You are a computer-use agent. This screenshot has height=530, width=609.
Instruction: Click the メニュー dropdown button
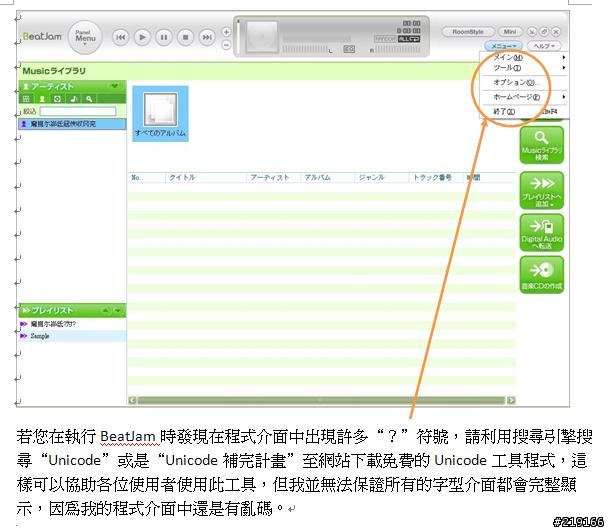tap(503, 46)
